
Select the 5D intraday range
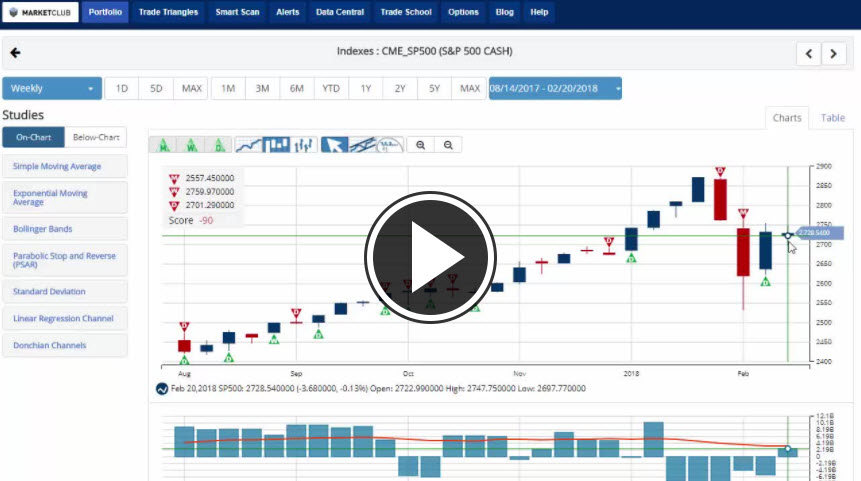(x=156, y=88)
